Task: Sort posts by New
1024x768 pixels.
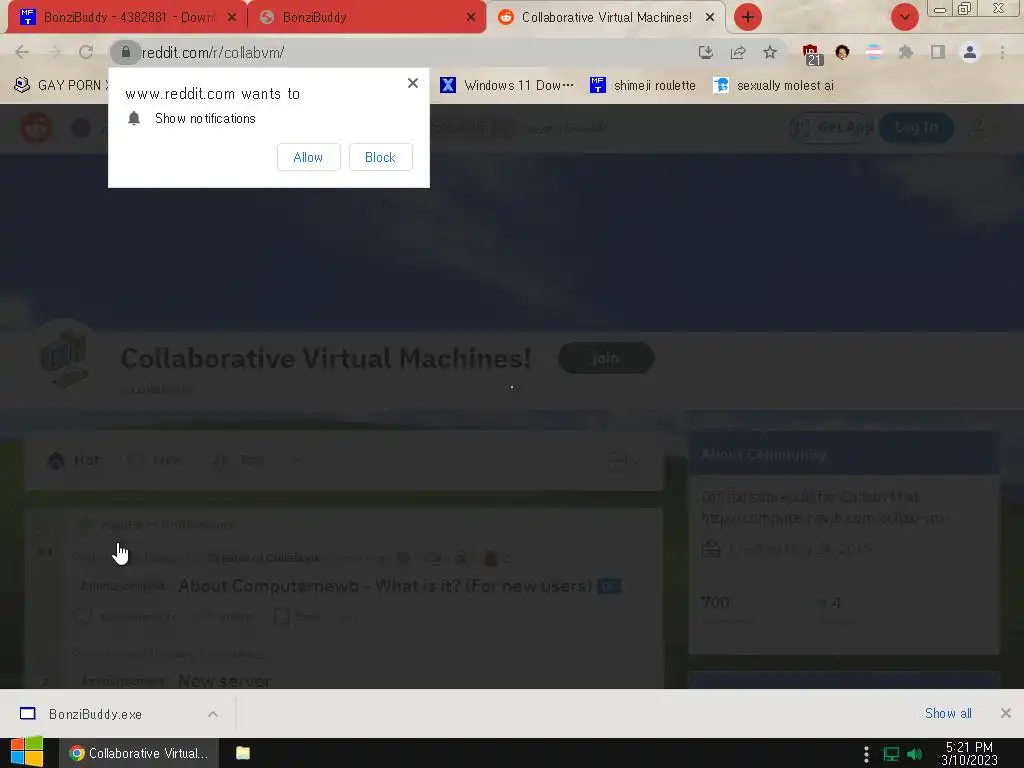Action: point(156,460)
